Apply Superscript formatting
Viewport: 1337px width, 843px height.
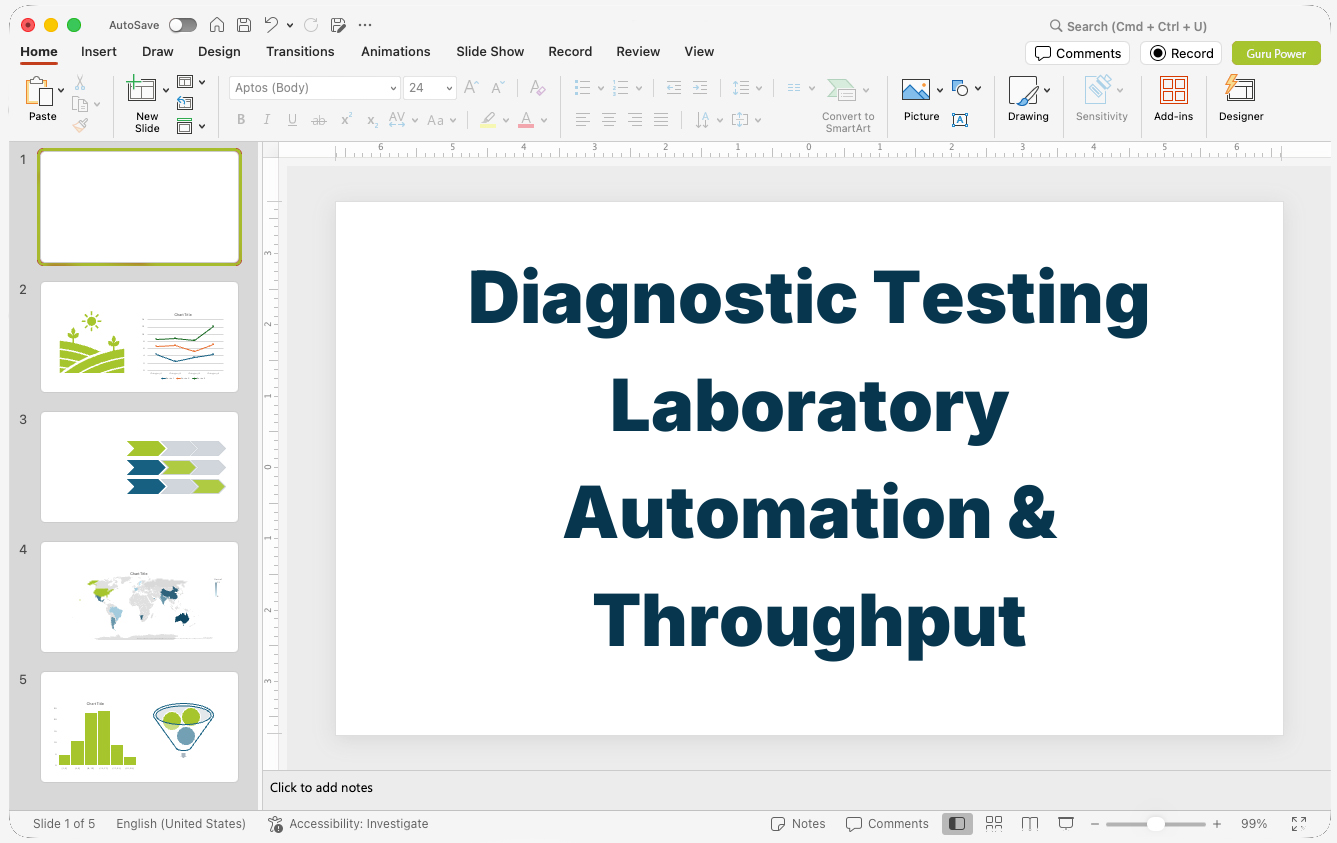pos(346,120)
